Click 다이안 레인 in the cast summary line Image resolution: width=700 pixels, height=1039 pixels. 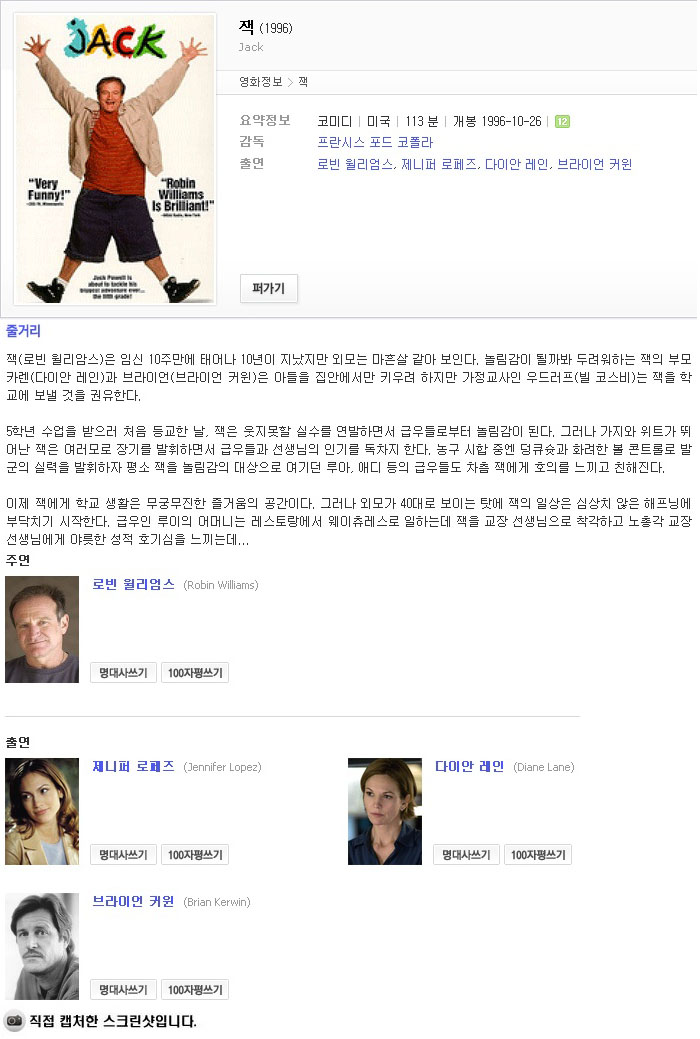(518, 164)
